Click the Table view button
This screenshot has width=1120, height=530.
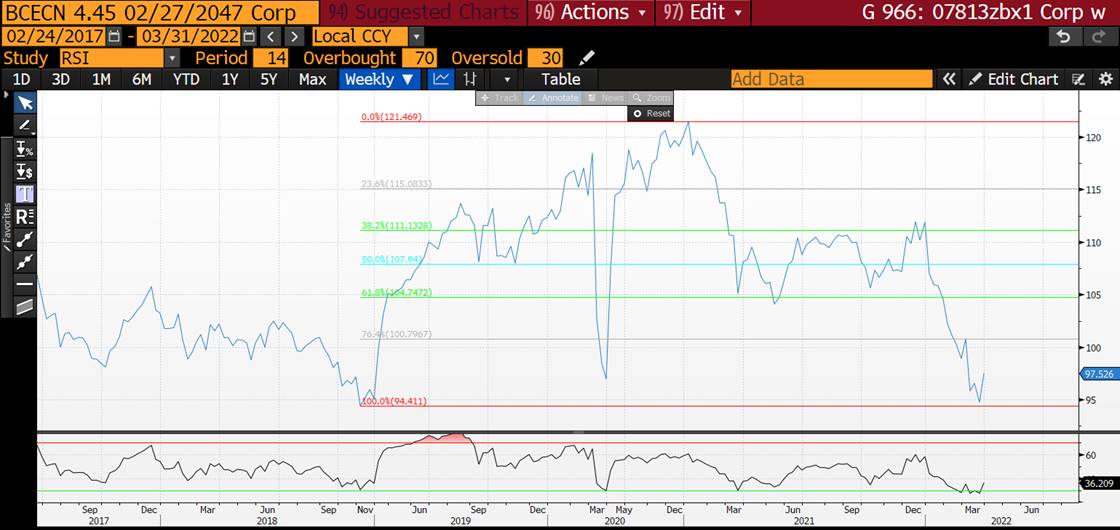point(560,79)
